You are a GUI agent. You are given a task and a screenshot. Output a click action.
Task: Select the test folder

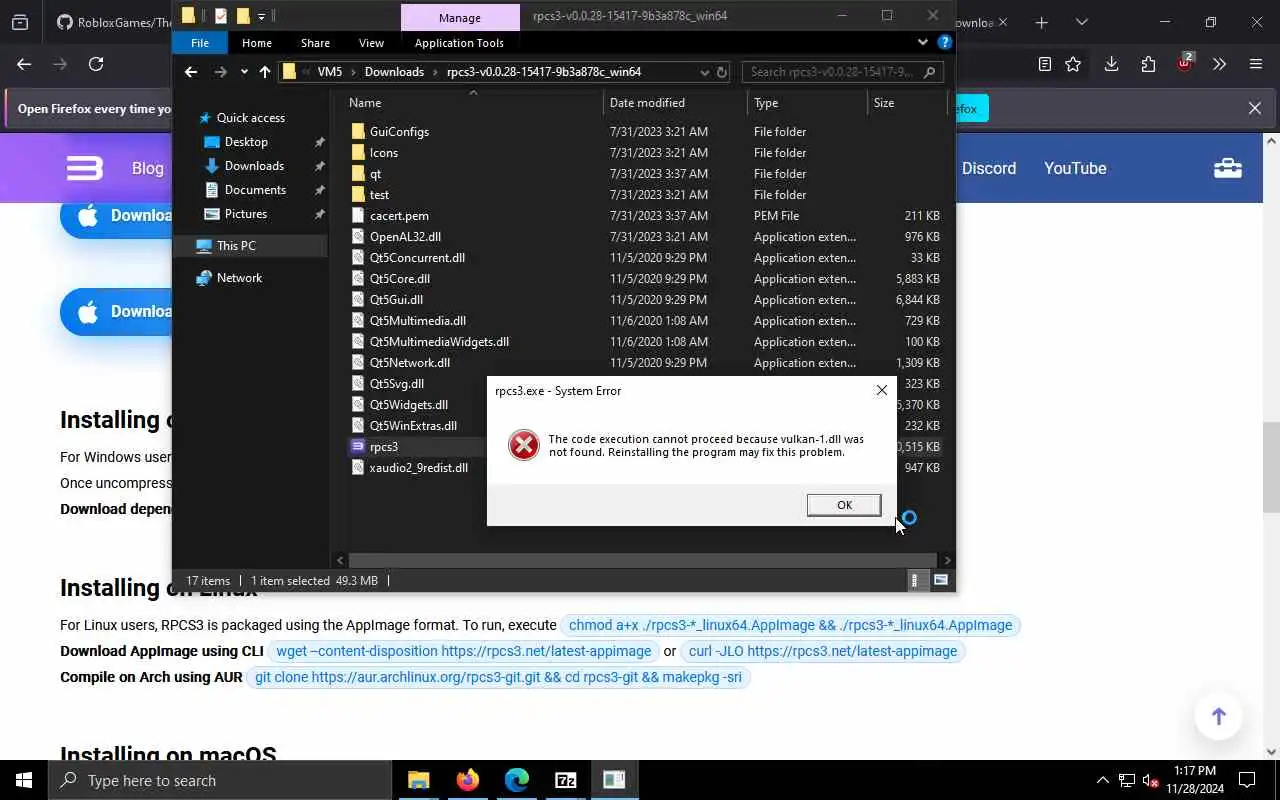click(379, 195)
